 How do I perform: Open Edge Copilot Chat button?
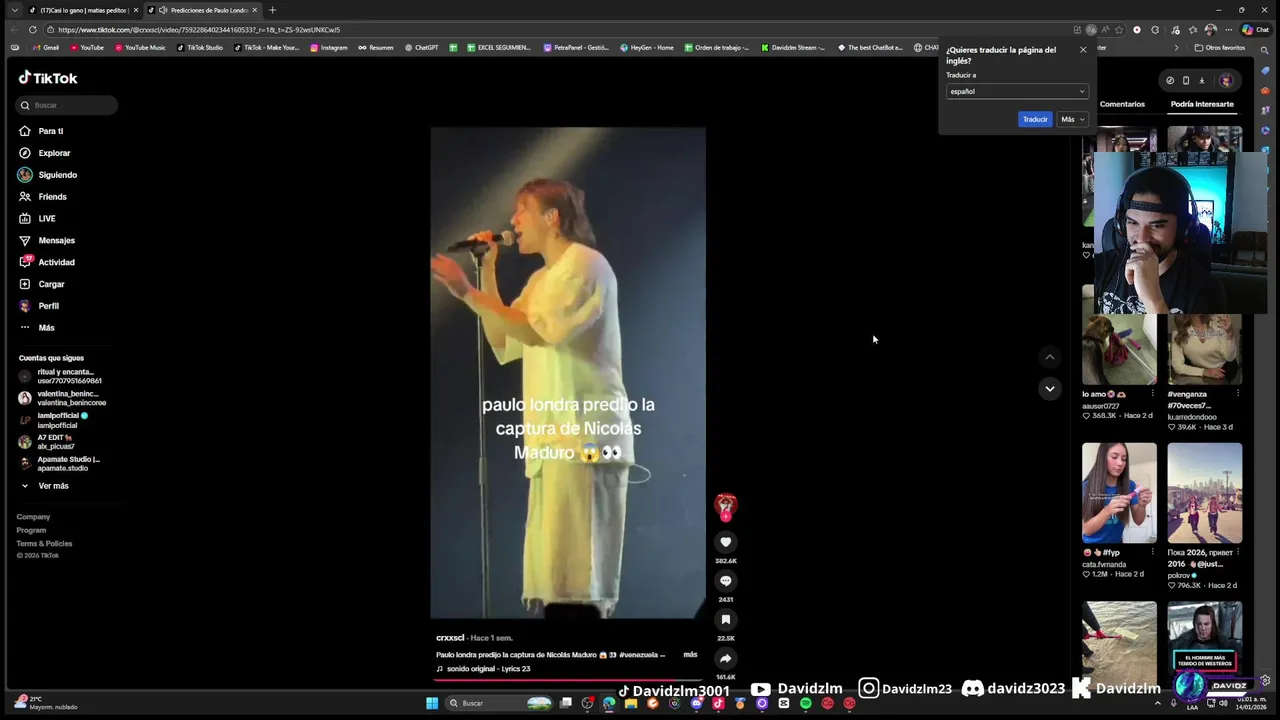[x=1255, y=30]
